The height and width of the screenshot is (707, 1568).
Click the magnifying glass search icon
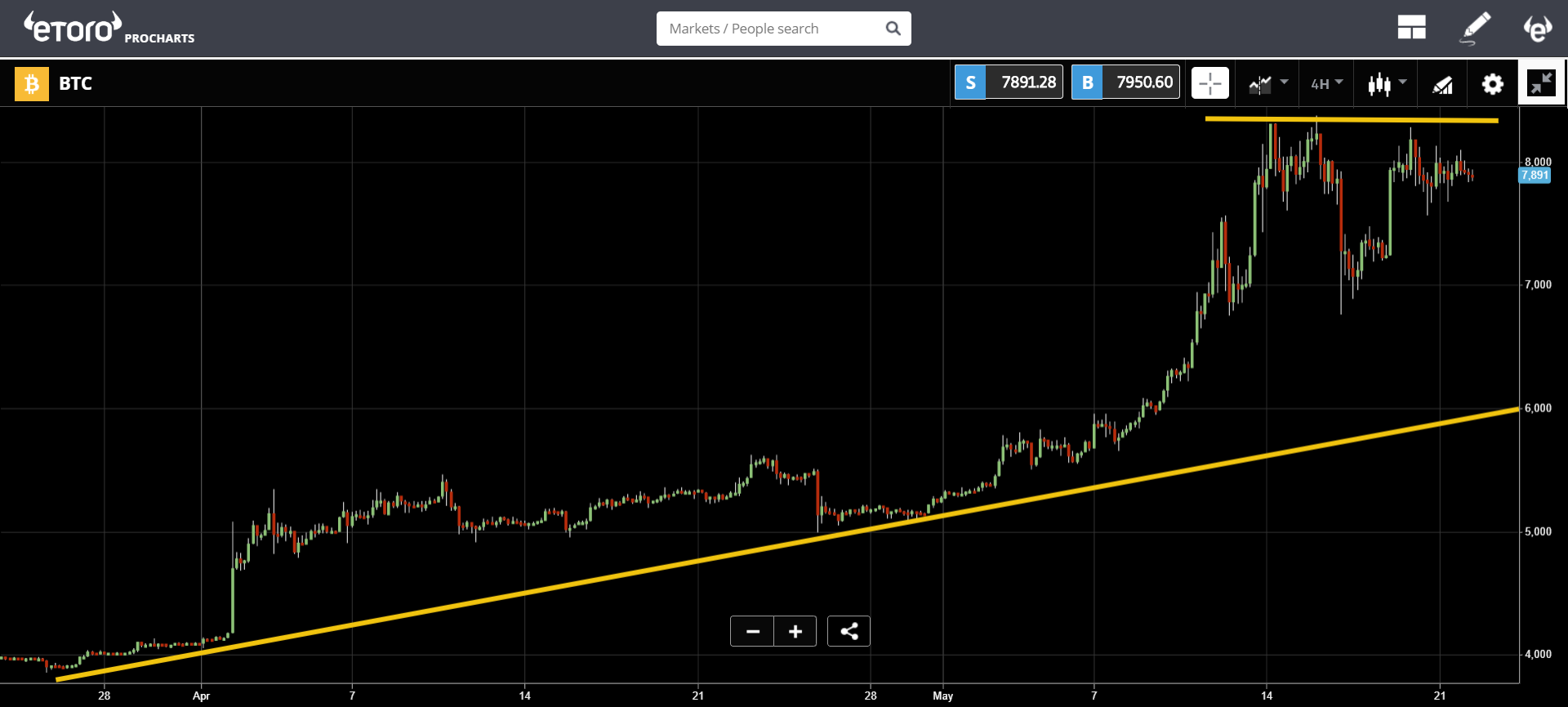[893, 29]
